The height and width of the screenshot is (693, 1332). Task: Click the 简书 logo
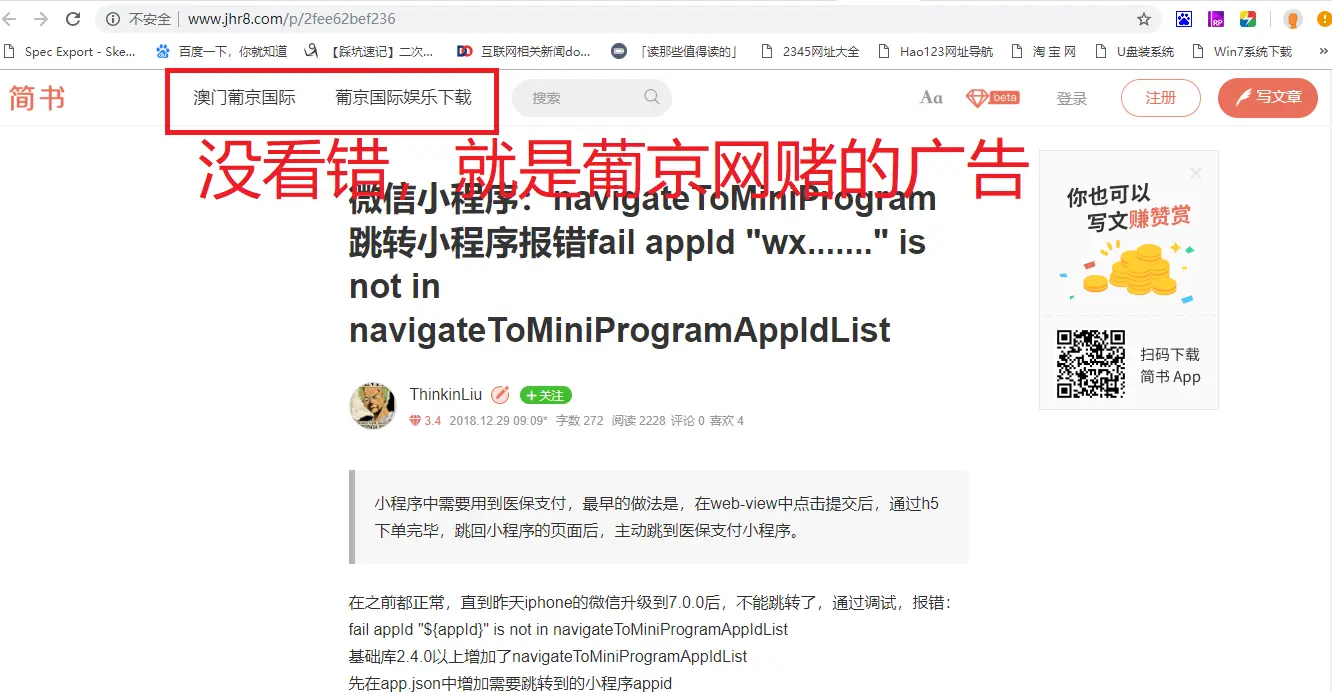[37, 98]
